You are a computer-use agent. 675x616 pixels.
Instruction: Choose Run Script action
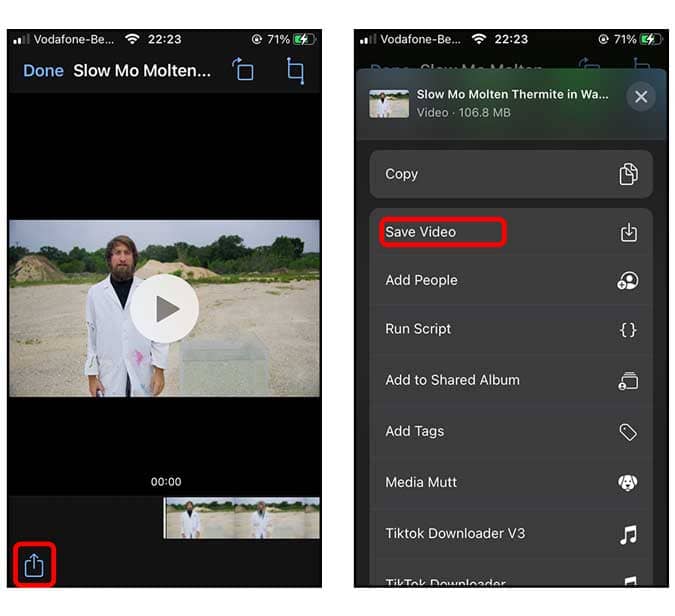511,329
